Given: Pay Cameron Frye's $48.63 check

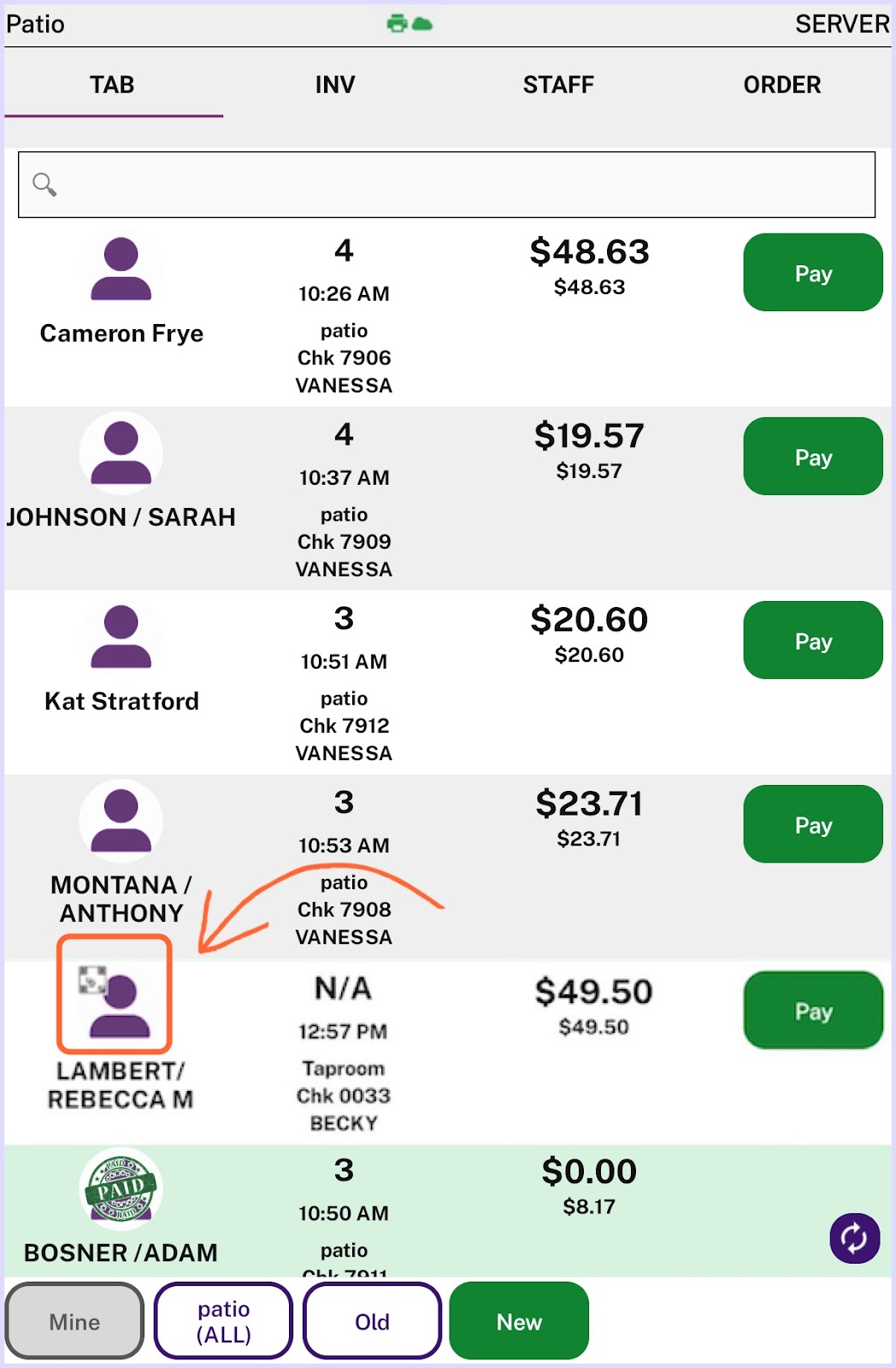Looking at the screenshot, I should click(813, 273).
